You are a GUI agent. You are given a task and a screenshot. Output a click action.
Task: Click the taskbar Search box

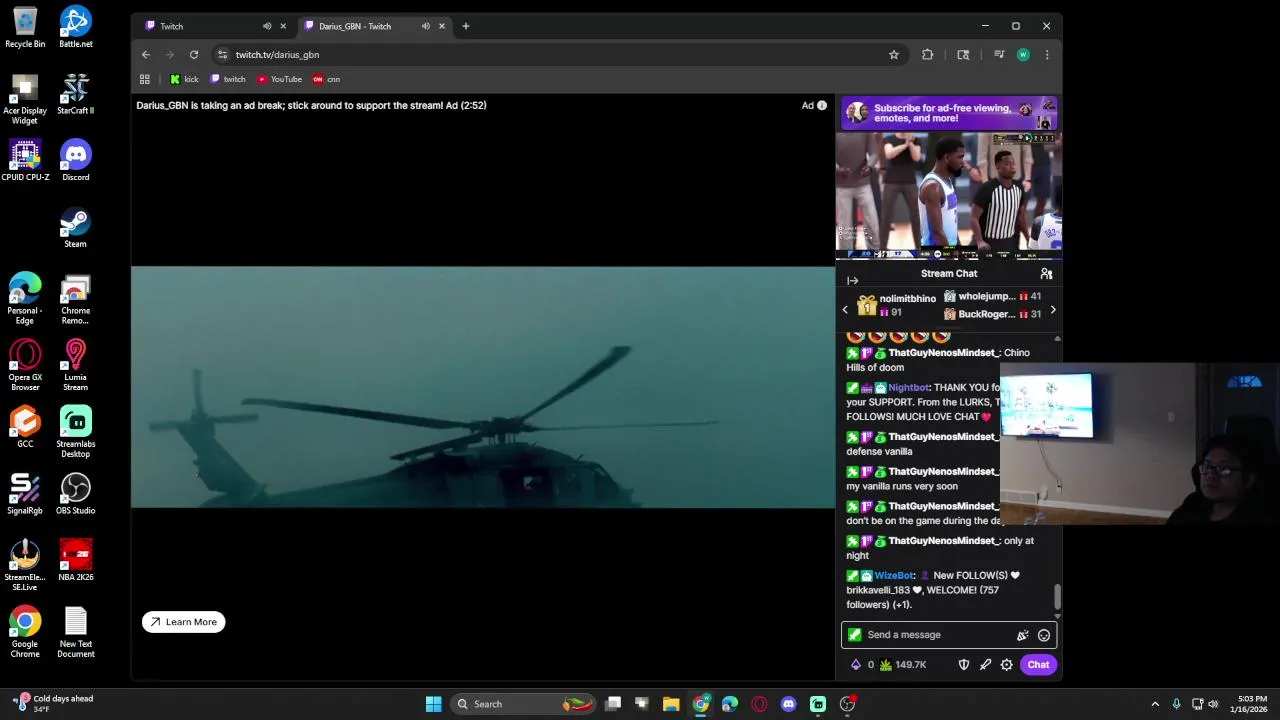(x=524, y=704)
